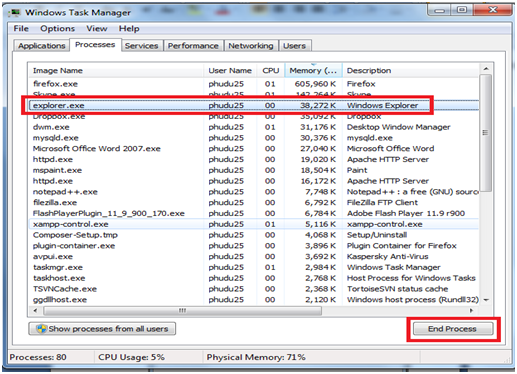Image resolution: width=517 pixels, height=374 pixels.
Task: Click Processes: 80 in the status bar
Action: click(x=38, y=357)
